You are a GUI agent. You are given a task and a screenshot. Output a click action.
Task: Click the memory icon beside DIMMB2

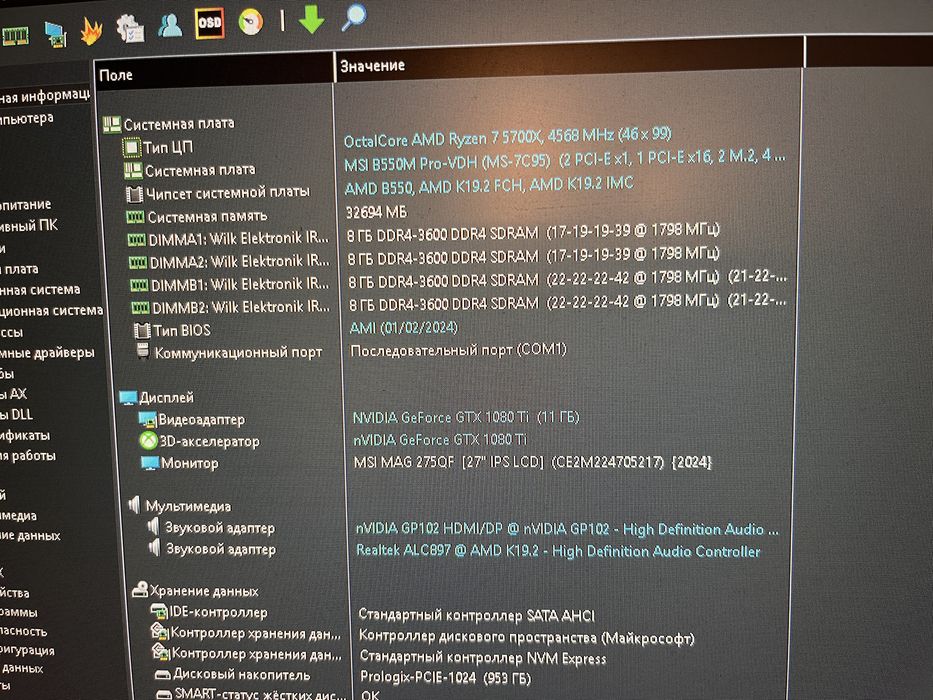point(140,307)
